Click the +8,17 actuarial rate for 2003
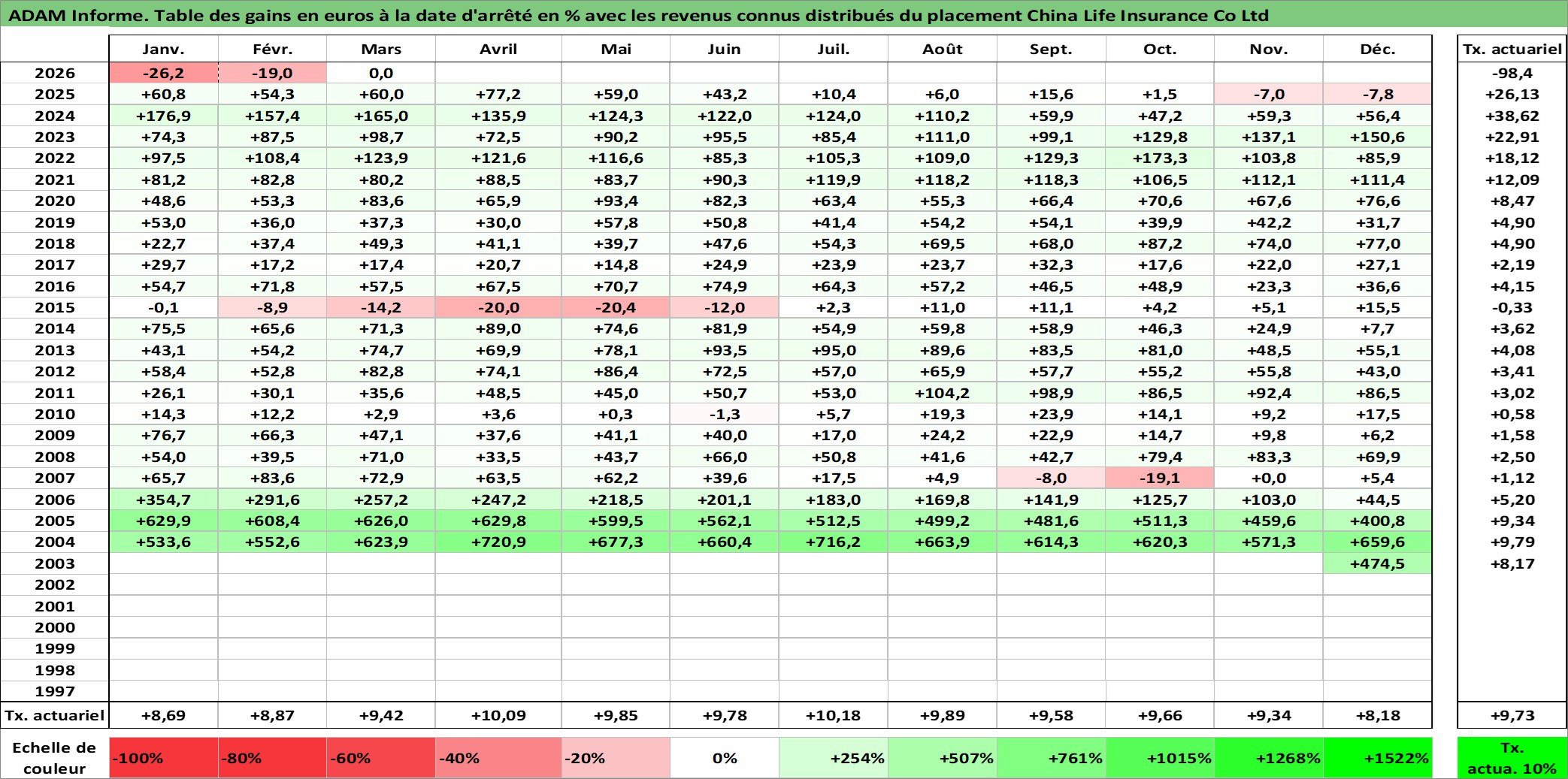This screenshot has height=779, width=1568. 1512,563
